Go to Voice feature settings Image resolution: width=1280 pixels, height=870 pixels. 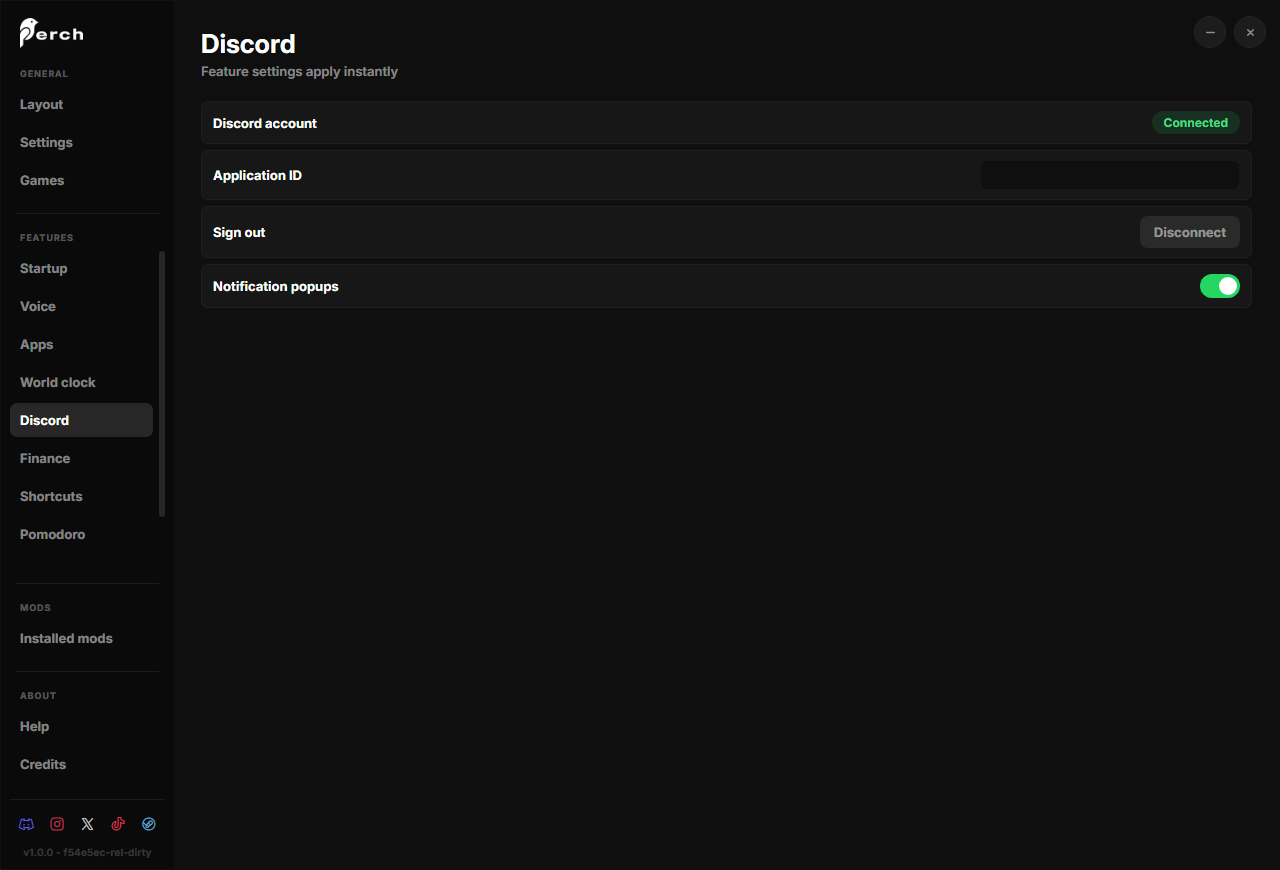pyautogui.click(x=81, y=306)
